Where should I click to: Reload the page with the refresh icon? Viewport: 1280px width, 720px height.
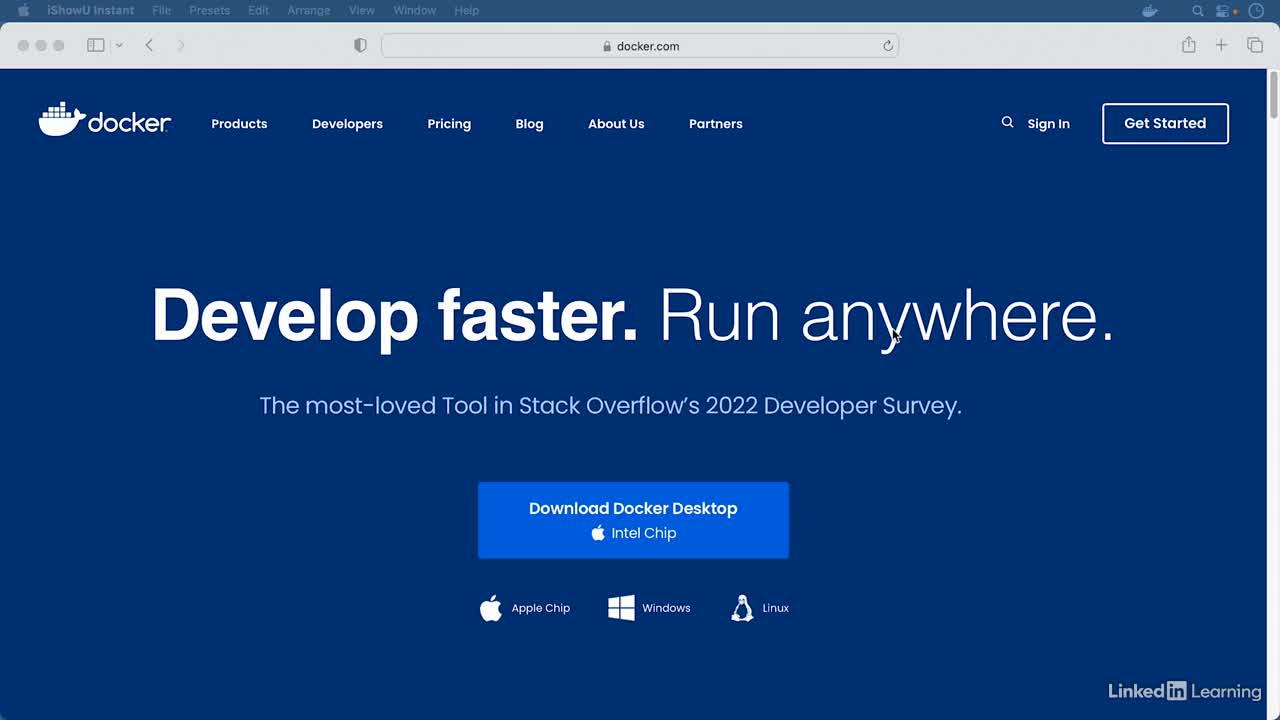coord(887,46)
